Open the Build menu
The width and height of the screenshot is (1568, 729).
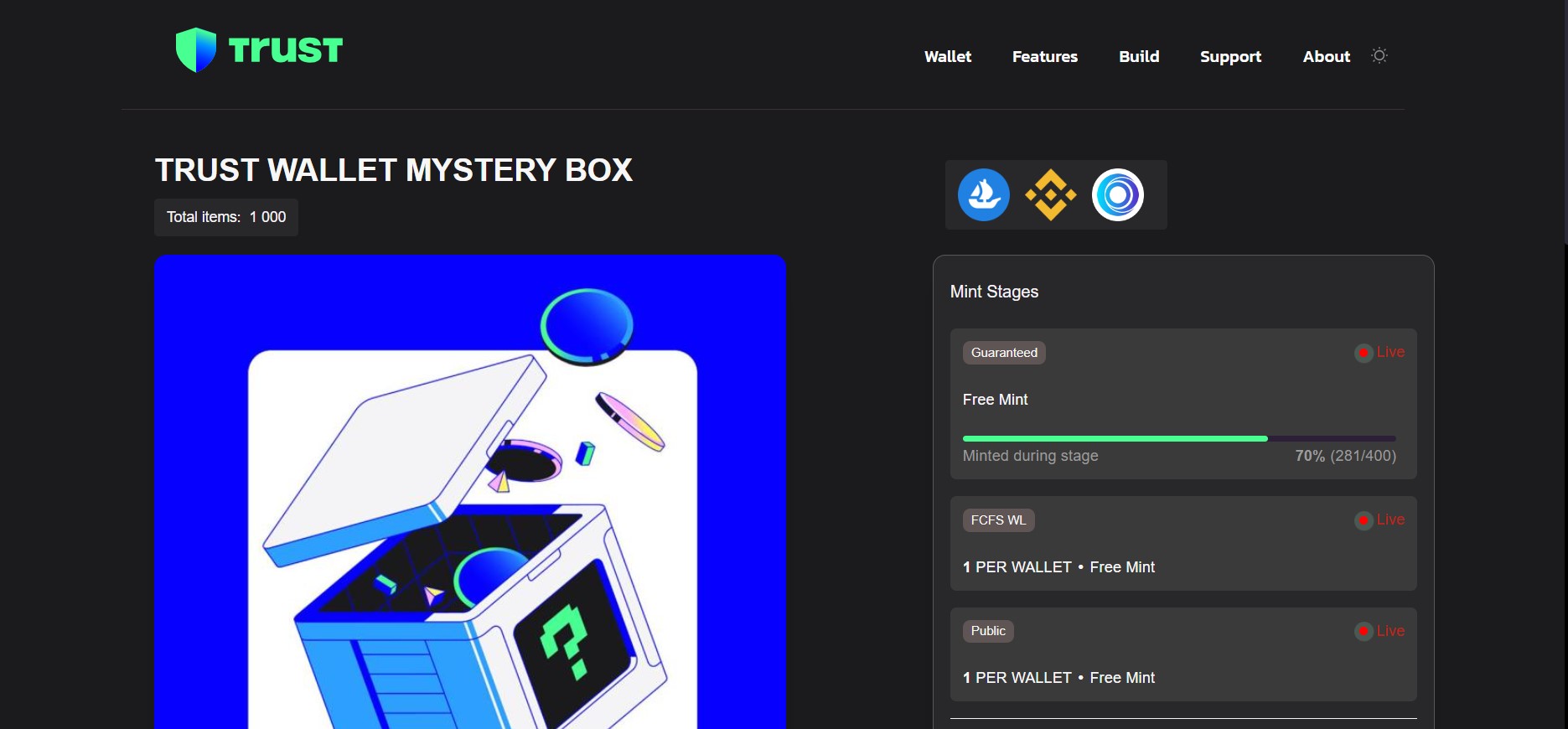tap(1139, 56)
